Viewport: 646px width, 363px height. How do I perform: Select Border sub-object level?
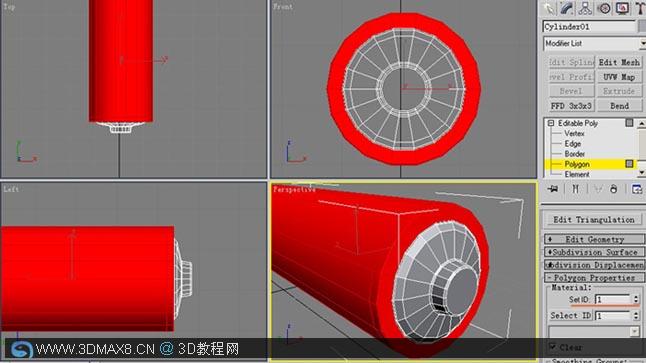tap(575, 154)
